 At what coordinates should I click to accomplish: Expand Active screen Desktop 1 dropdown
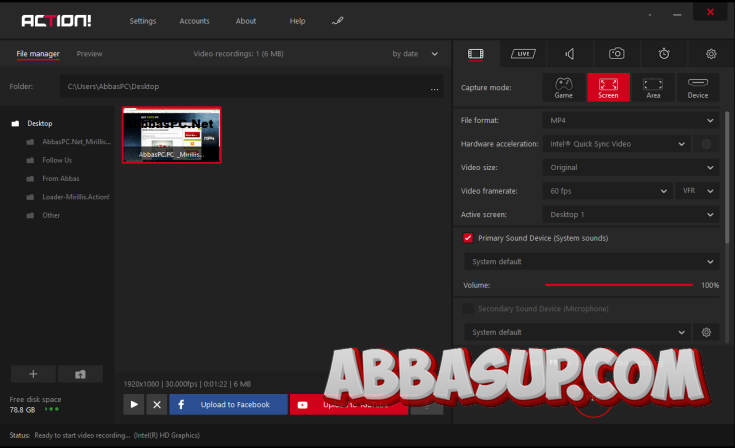click(630, 214)
